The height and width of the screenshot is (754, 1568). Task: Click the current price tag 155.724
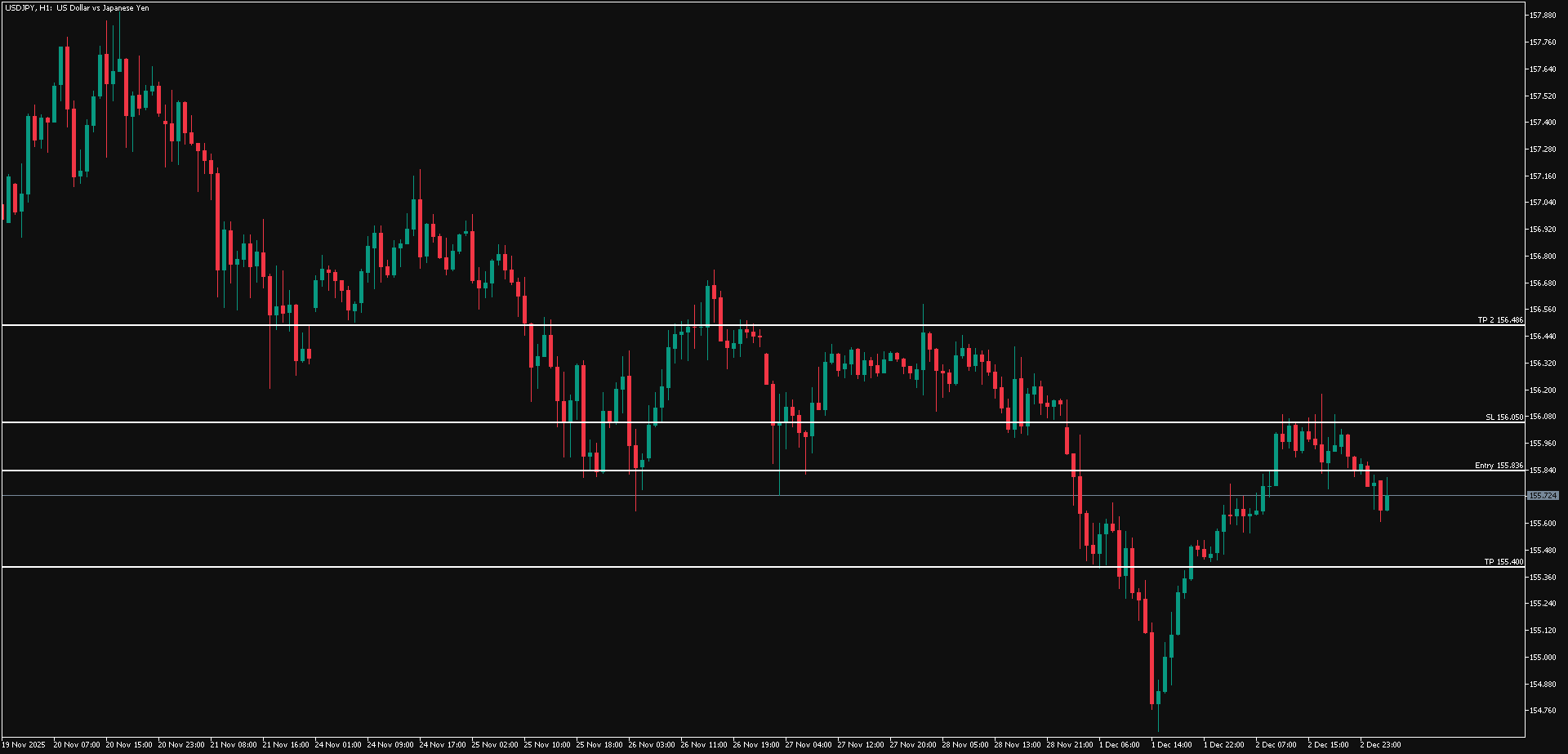click(1543, 496)
